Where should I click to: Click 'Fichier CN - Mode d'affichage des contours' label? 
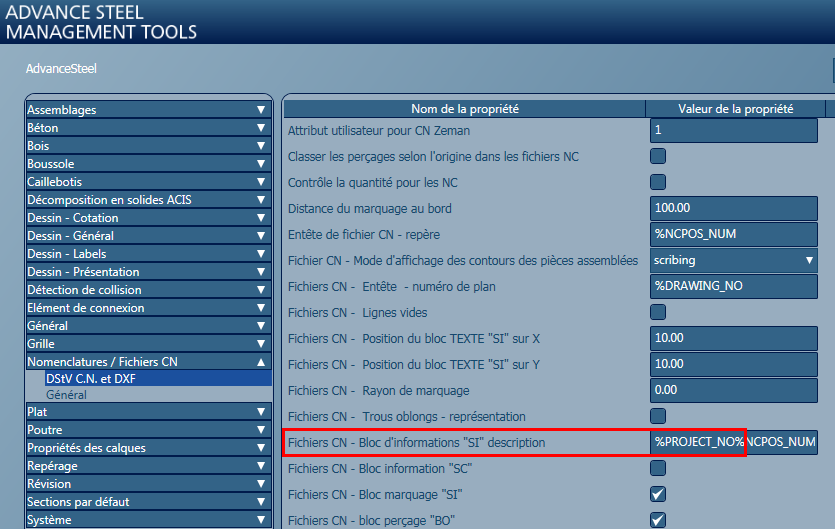(463, 261)
